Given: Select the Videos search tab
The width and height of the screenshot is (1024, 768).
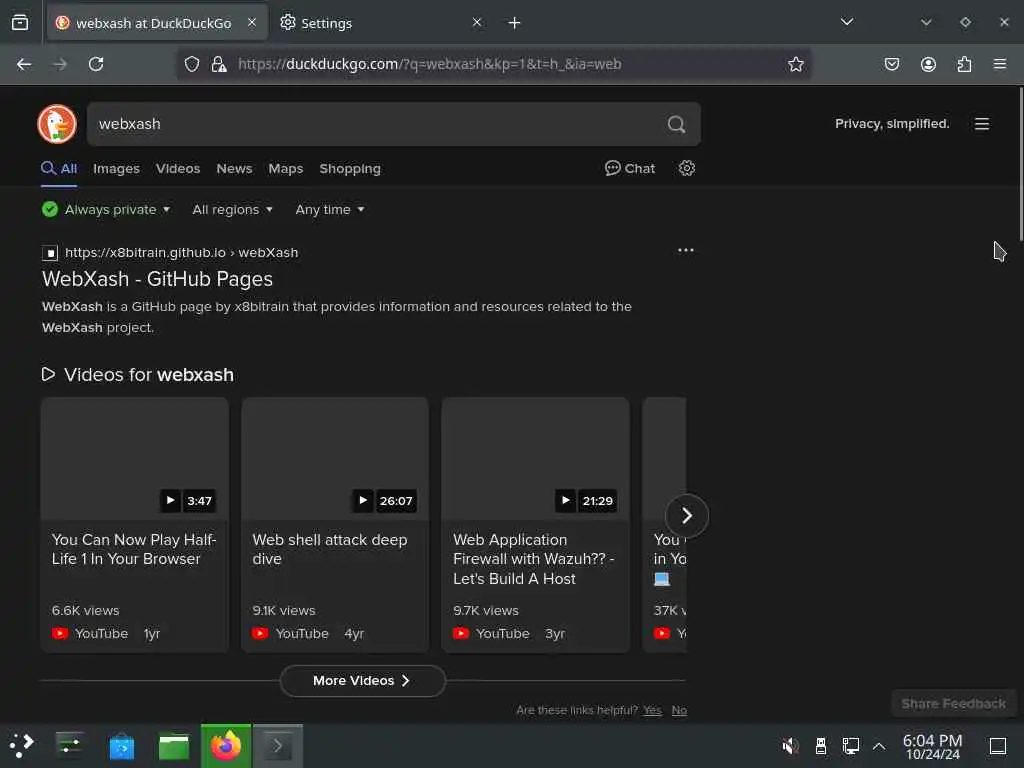Looking at the screenshot, I should [178, 168].
